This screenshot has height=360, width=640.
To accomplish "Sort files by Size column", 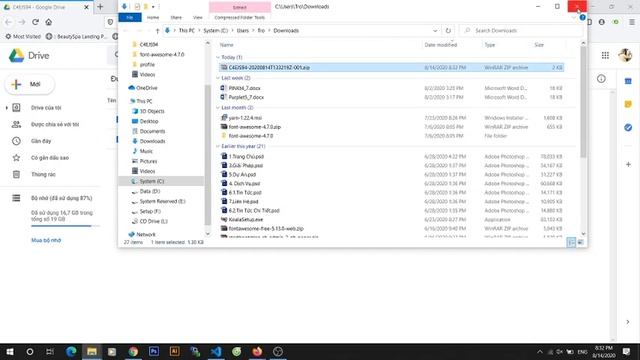I will tap(539, 45).
